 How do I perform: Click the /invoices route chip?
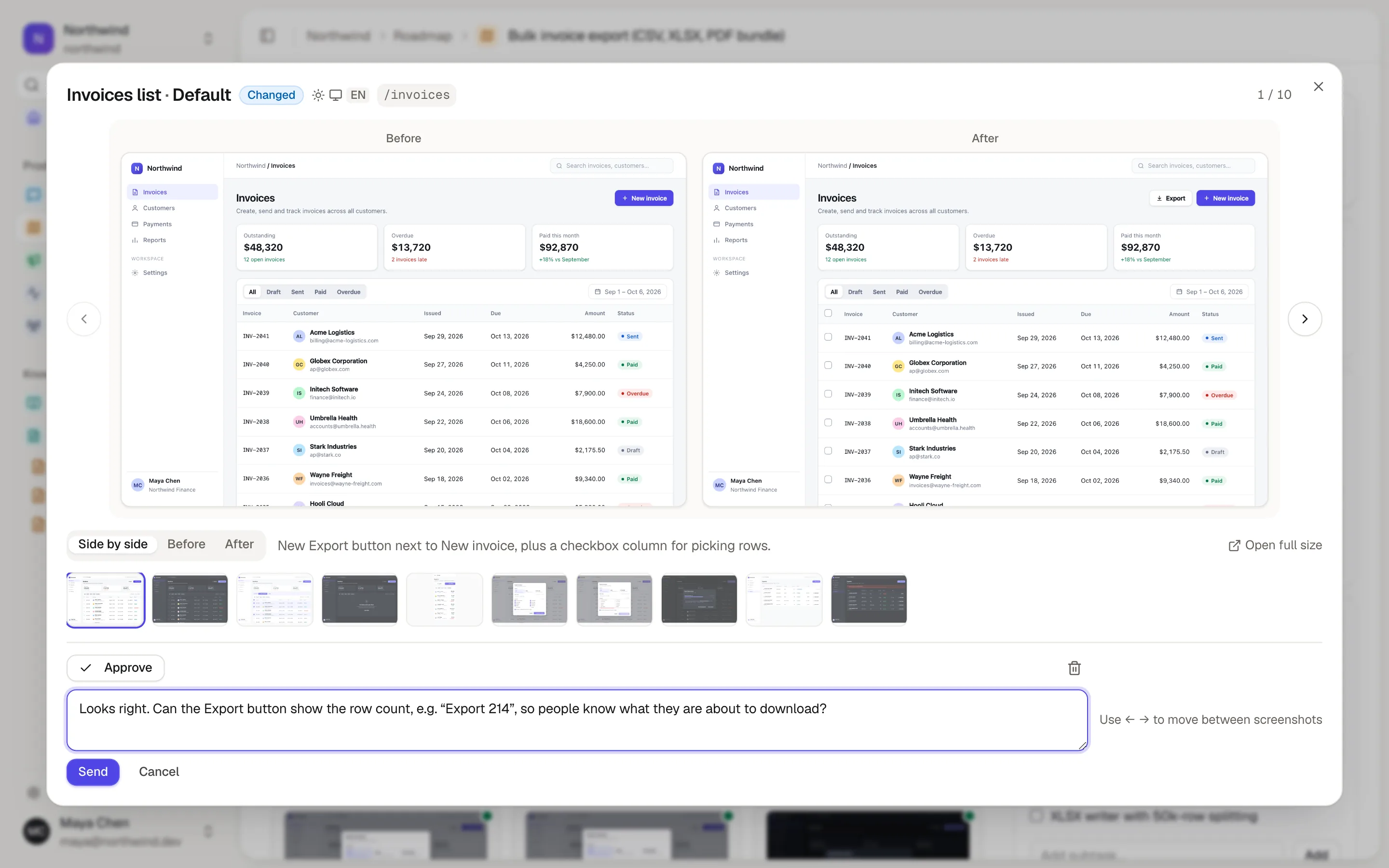(417, 95)
